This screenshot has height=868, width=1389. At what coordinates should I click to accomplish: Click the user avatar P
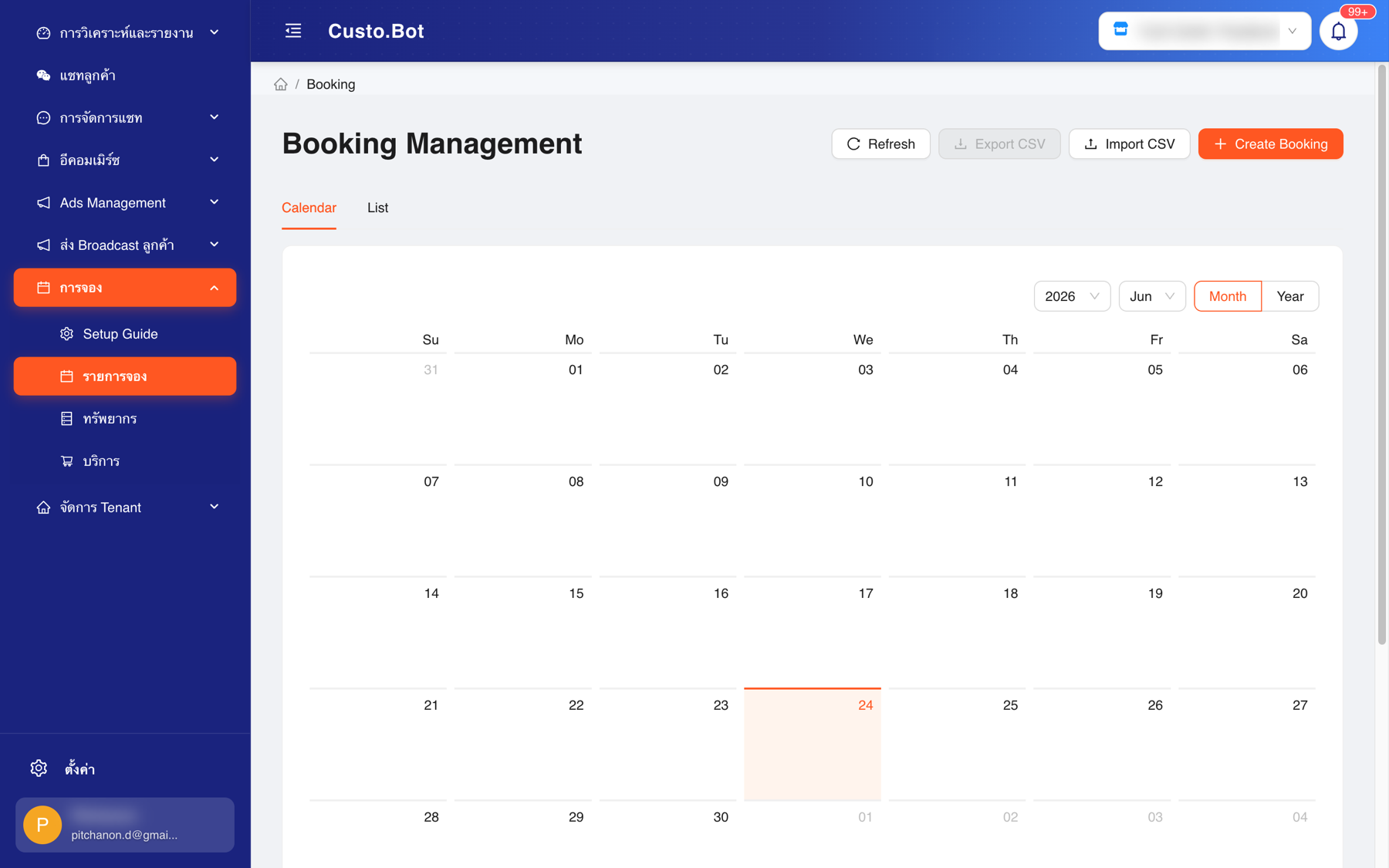point(42,825)
